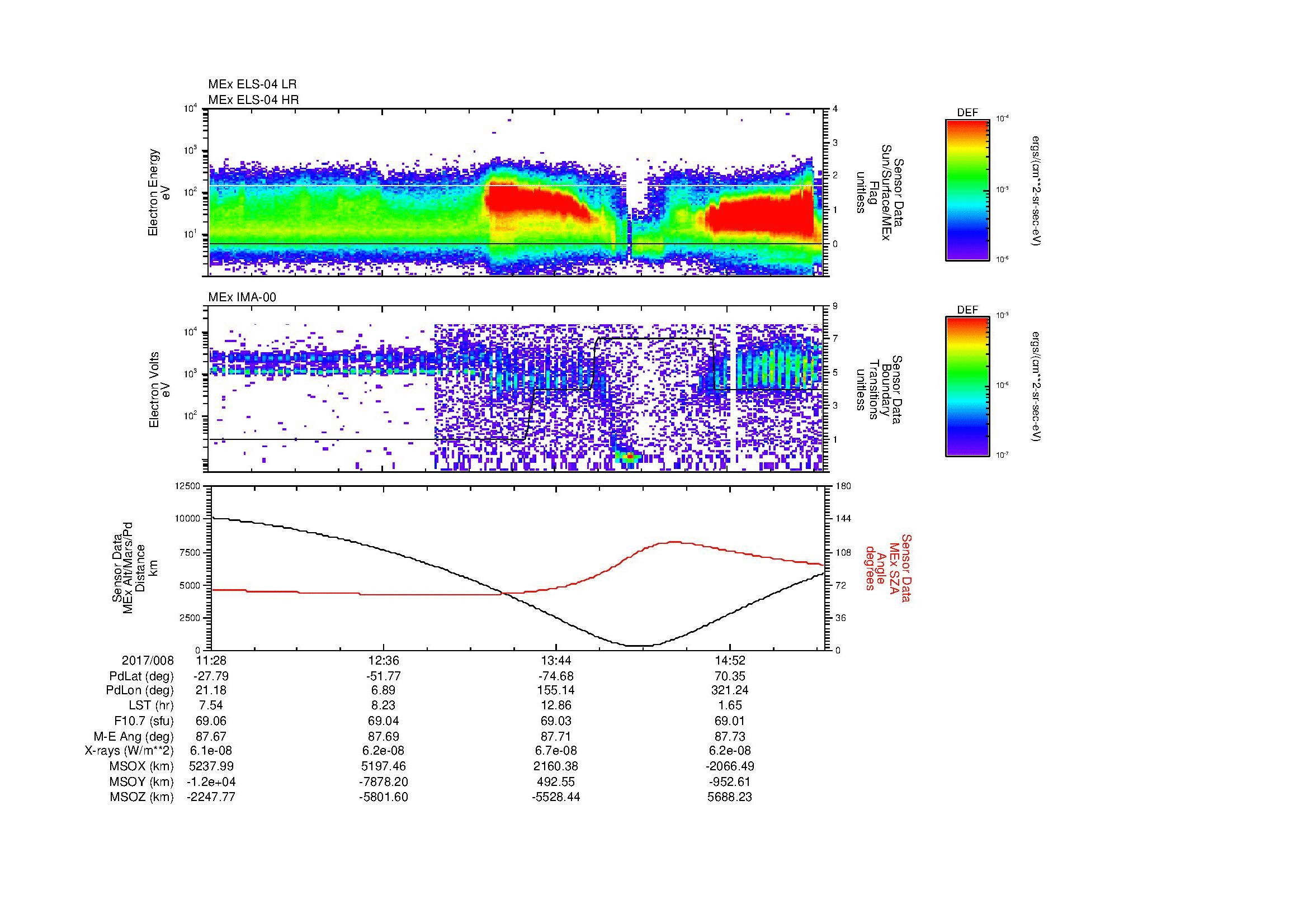Click the 'Electron Energy eV' axis label

coord(159,192)
